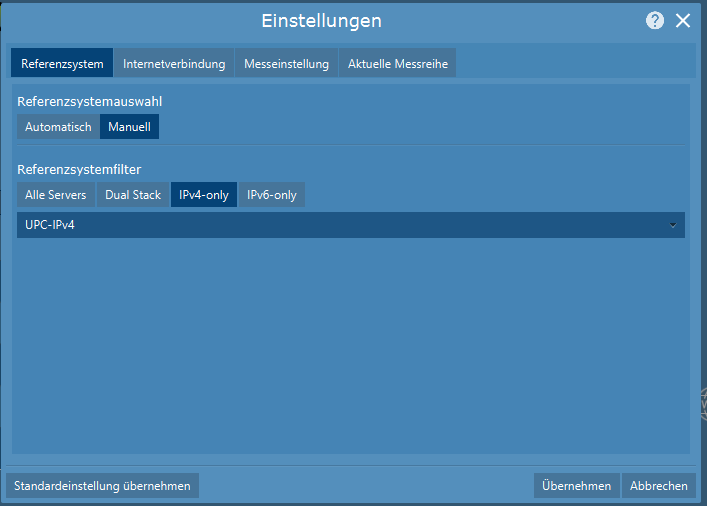Go to the Messeinstellung tab
707x506 pixels.
coord(286,64)
